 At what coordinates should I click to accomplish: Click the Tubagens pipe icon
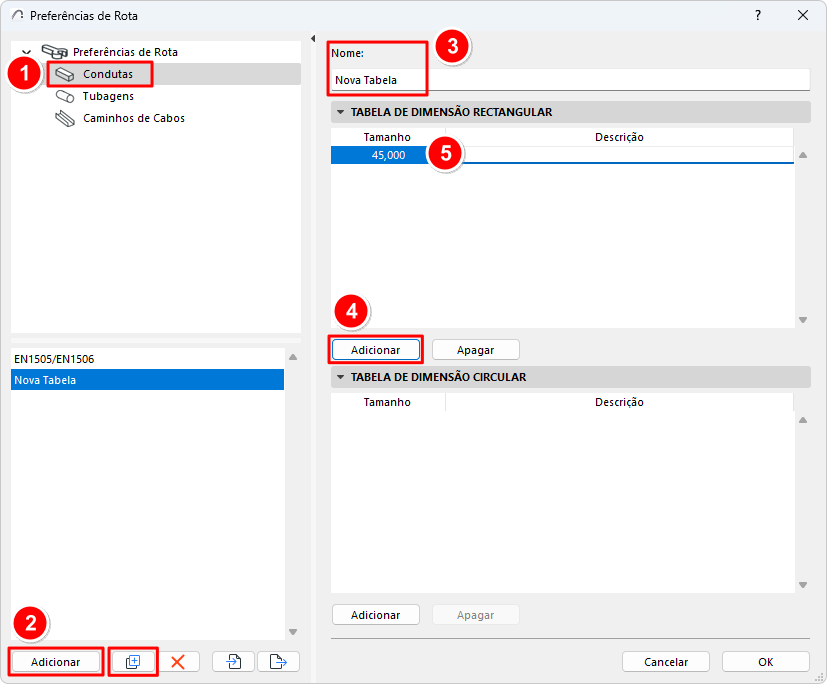pos(65,97)
